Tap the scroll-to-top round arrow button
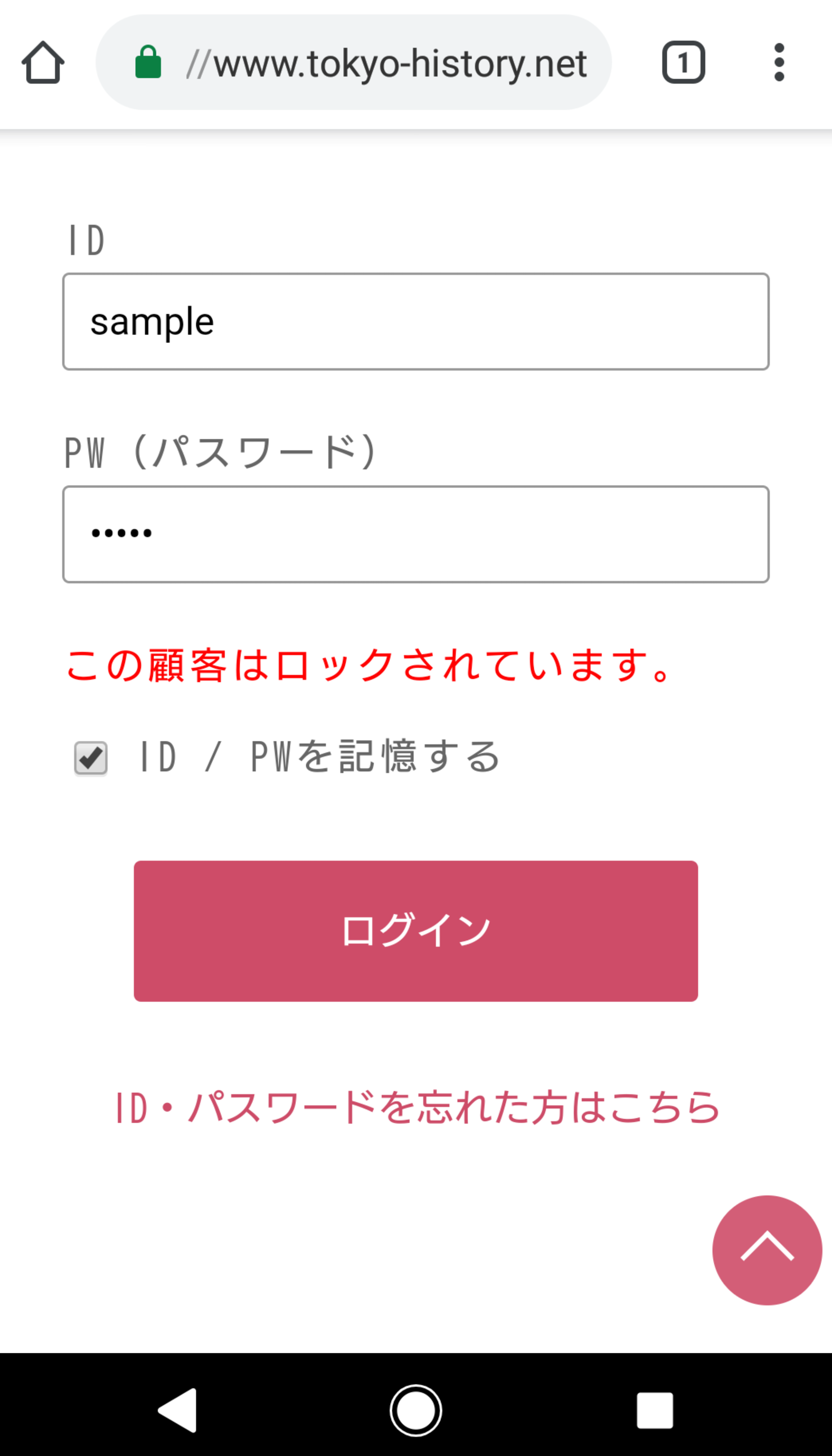 click(766, 1250)
